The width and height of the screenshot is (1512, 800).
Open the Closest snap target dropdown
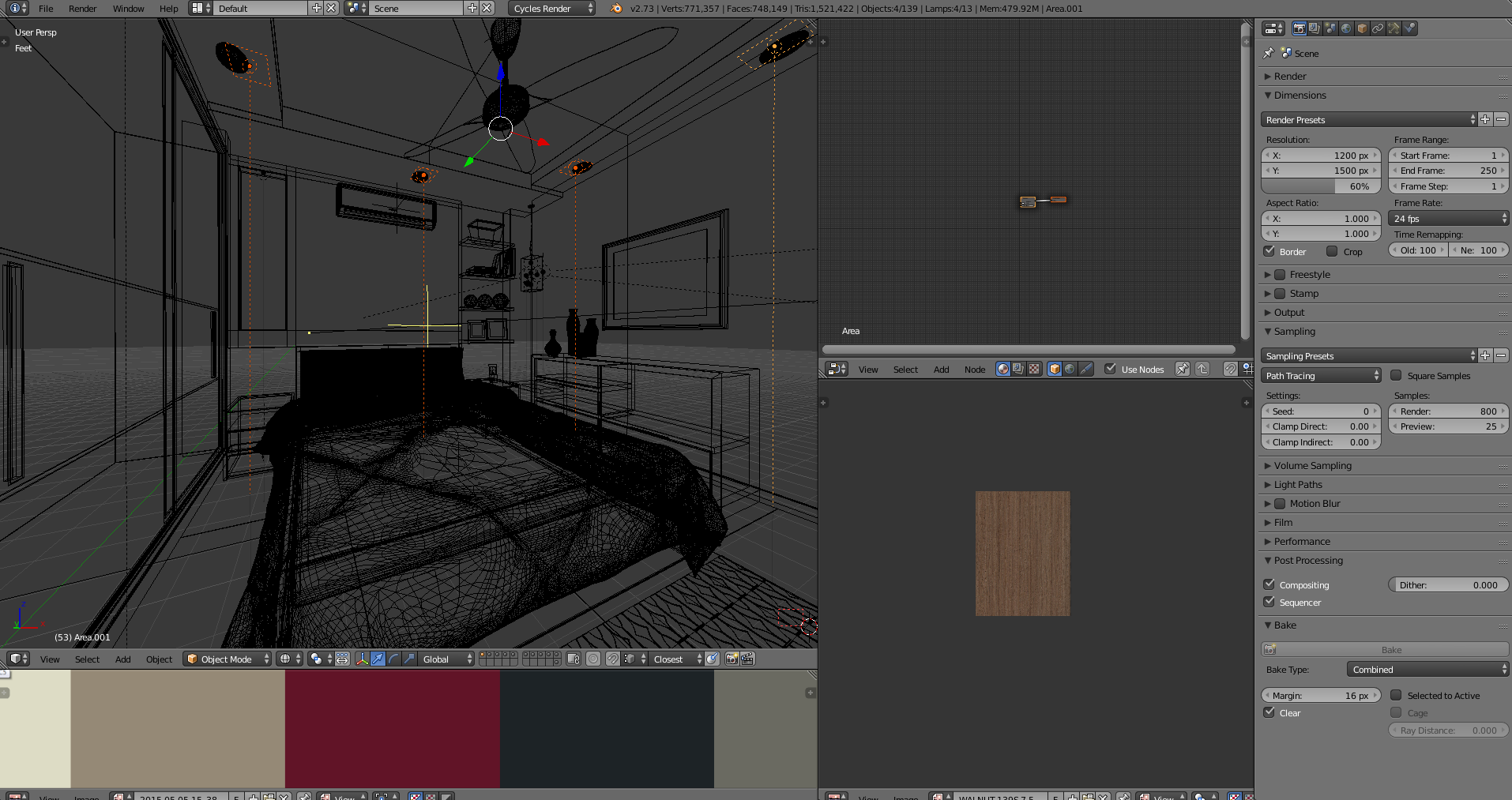tap(676, 659)
